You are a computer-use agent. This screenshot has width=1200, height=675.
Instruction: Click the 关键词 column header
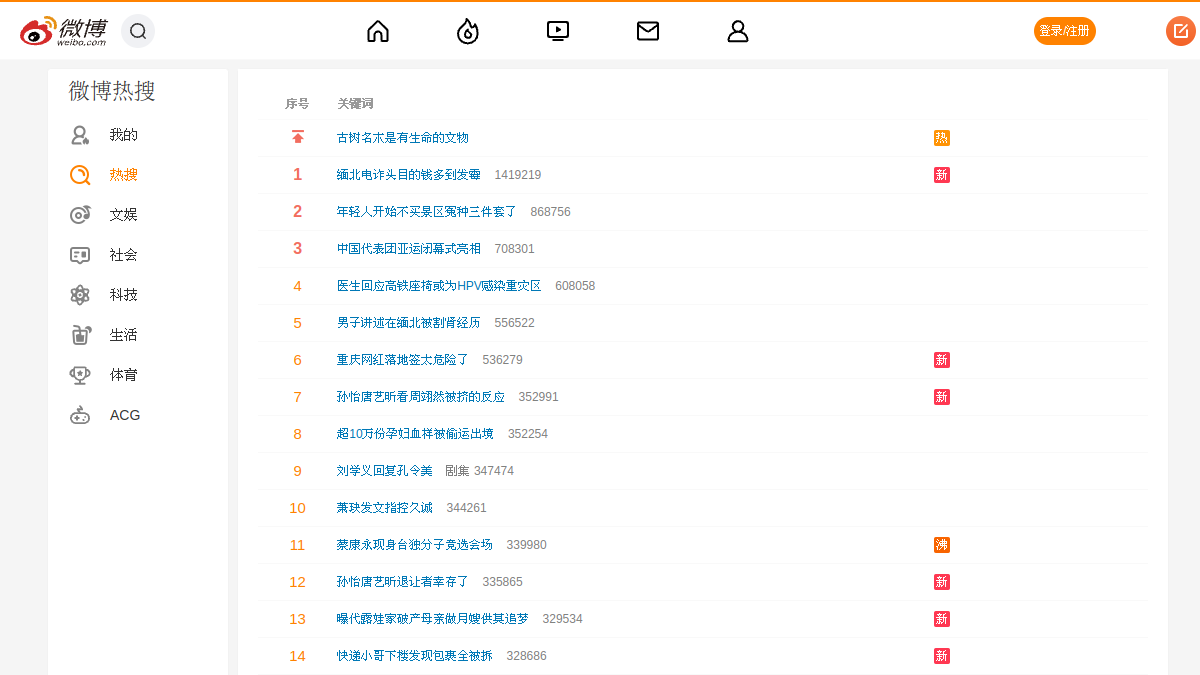point(355,104)
